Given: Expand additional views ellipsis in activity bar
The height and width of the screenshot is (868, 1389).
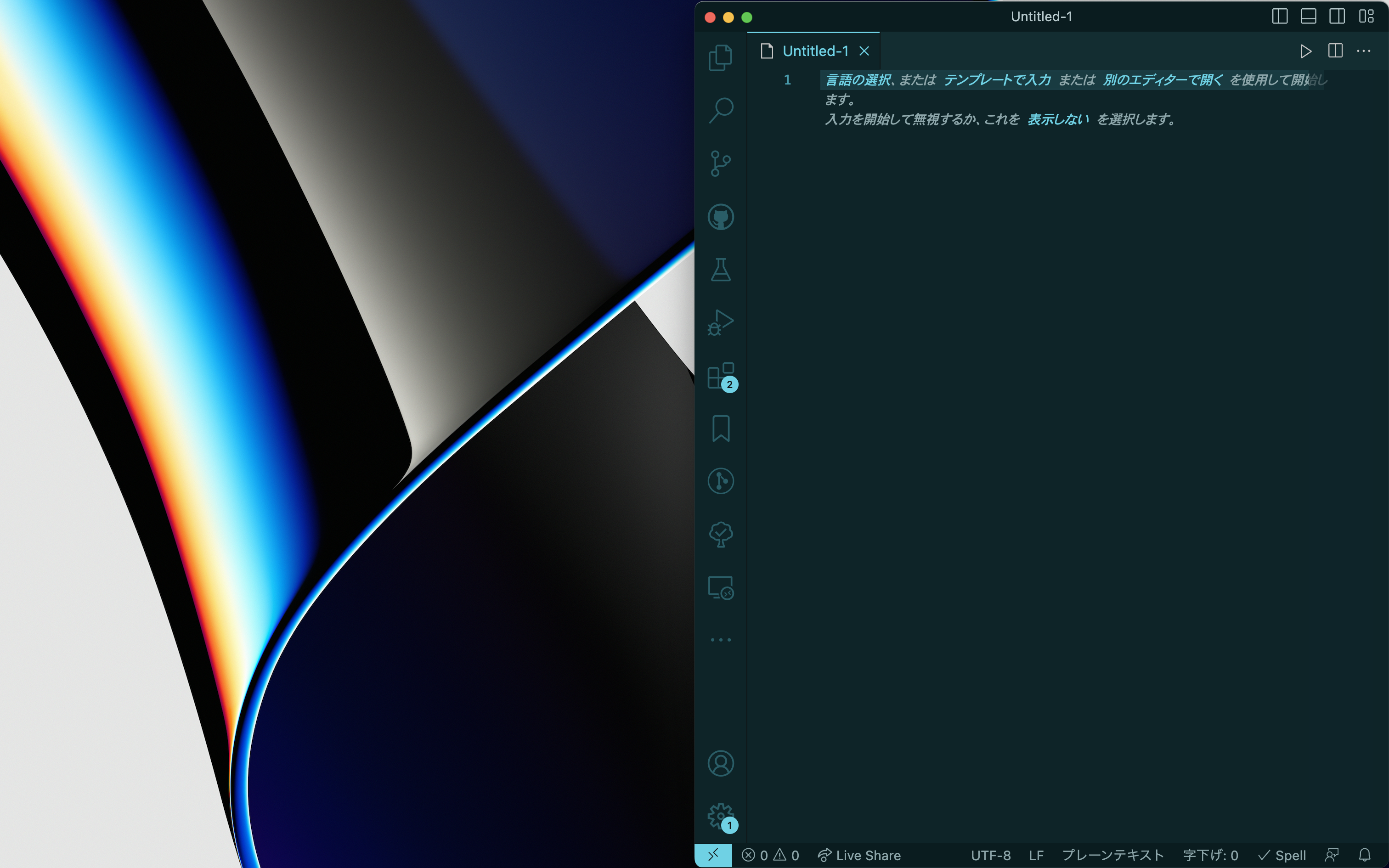Looking at the screenshot, I should (720, 639).
